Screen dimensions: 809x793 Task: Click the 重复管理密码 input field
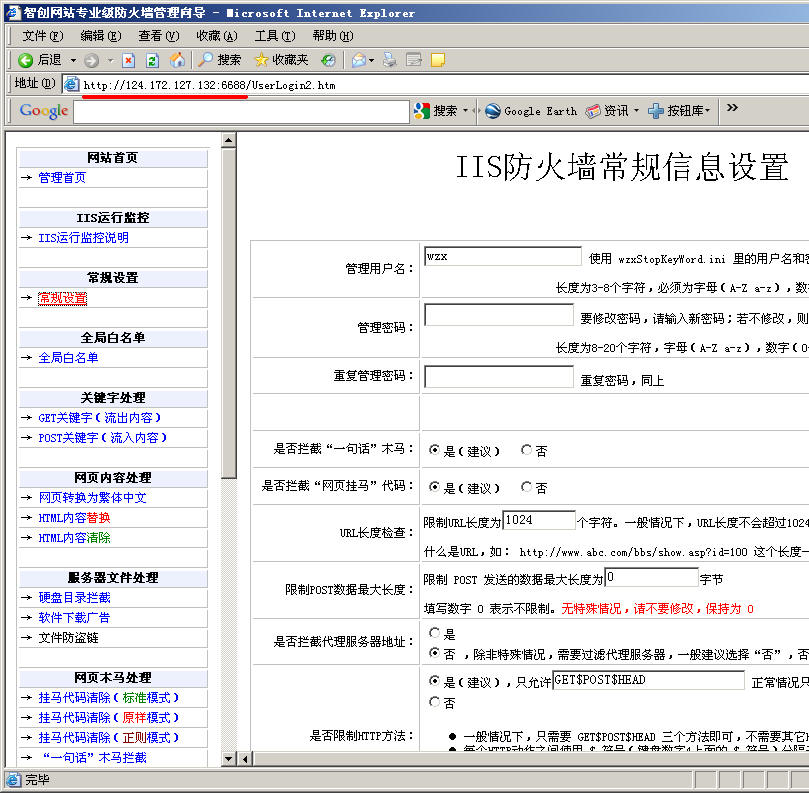(499, 377)
